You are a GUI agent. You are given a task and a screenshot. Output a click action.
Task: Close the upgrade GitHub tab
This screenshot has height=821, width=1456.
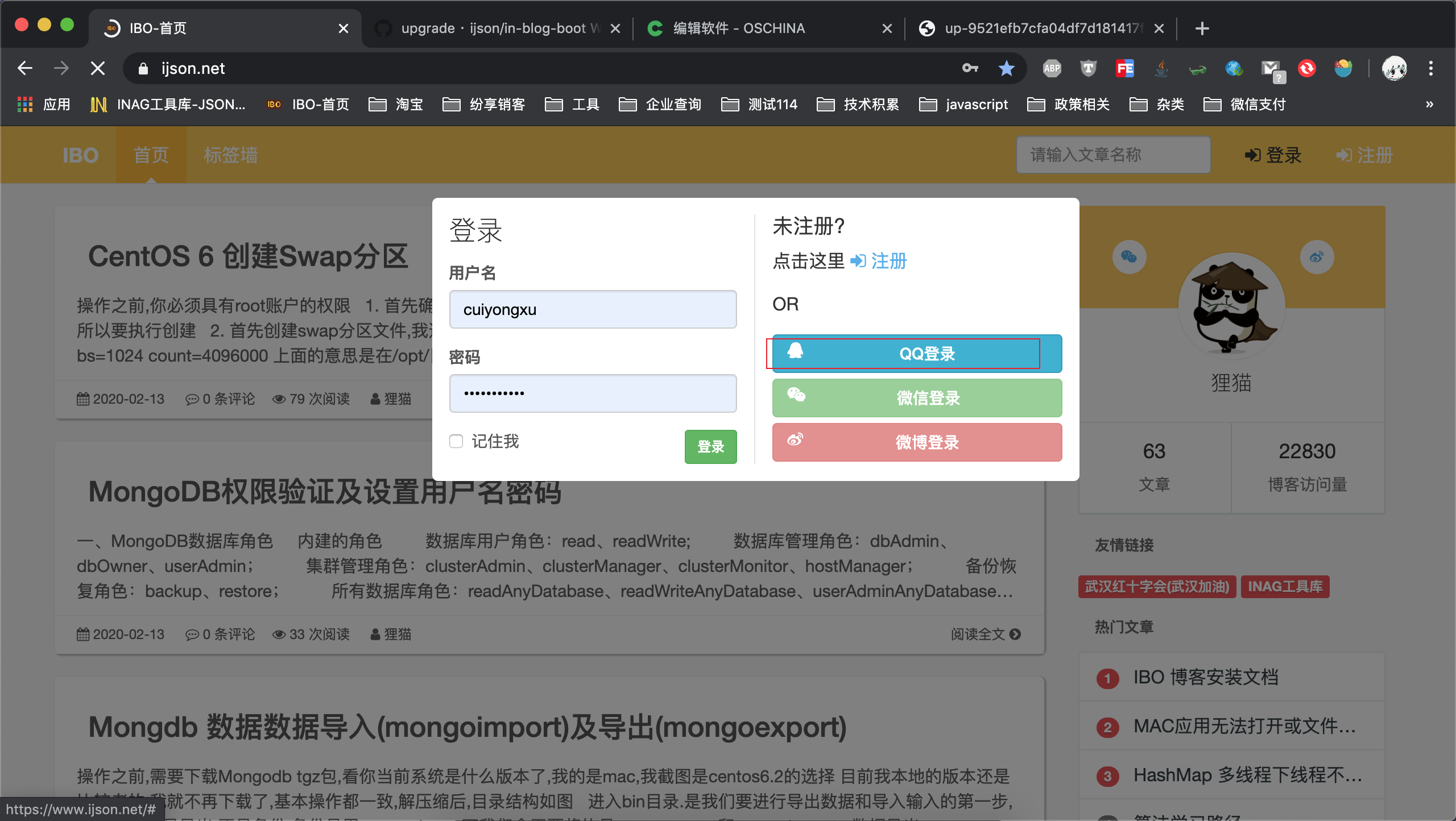615,28
